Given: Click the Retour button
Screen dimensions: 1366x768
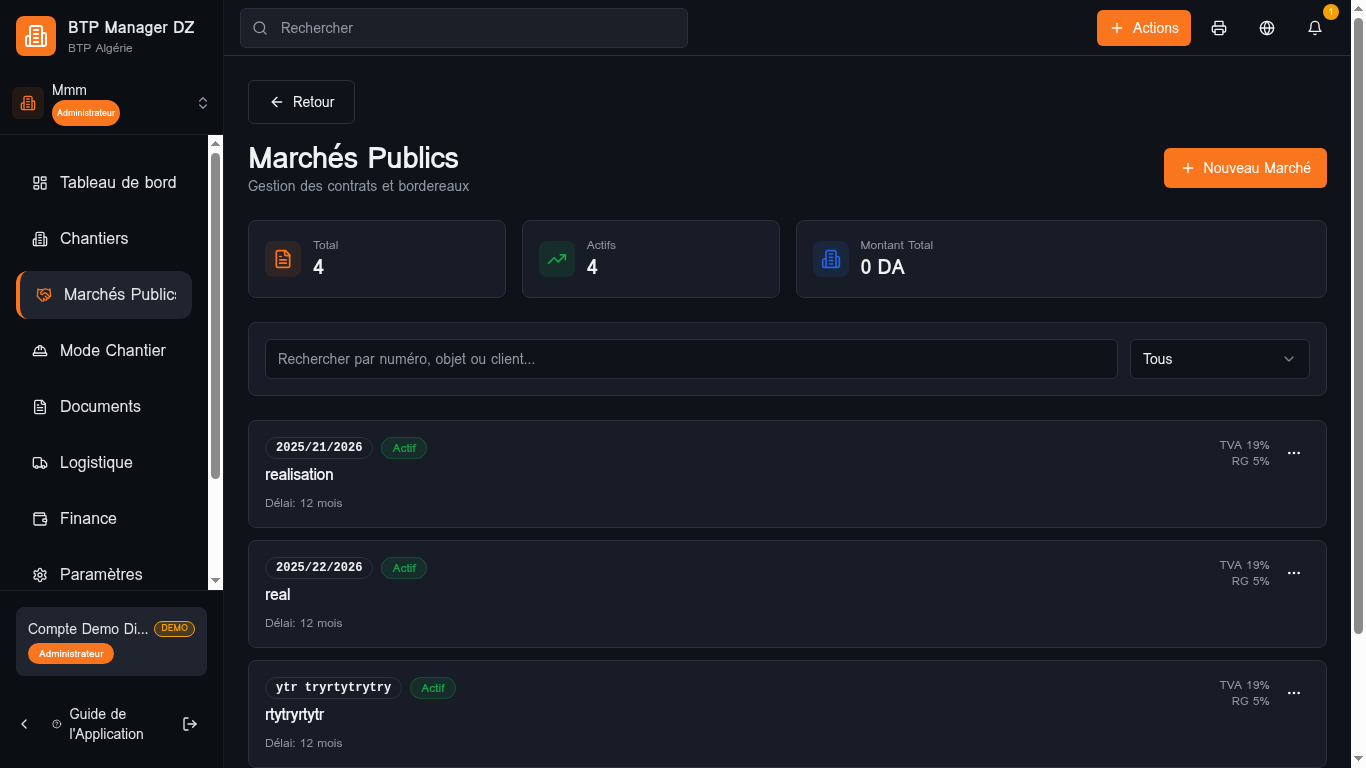Looking at the screenshot, I should point(301,102).
